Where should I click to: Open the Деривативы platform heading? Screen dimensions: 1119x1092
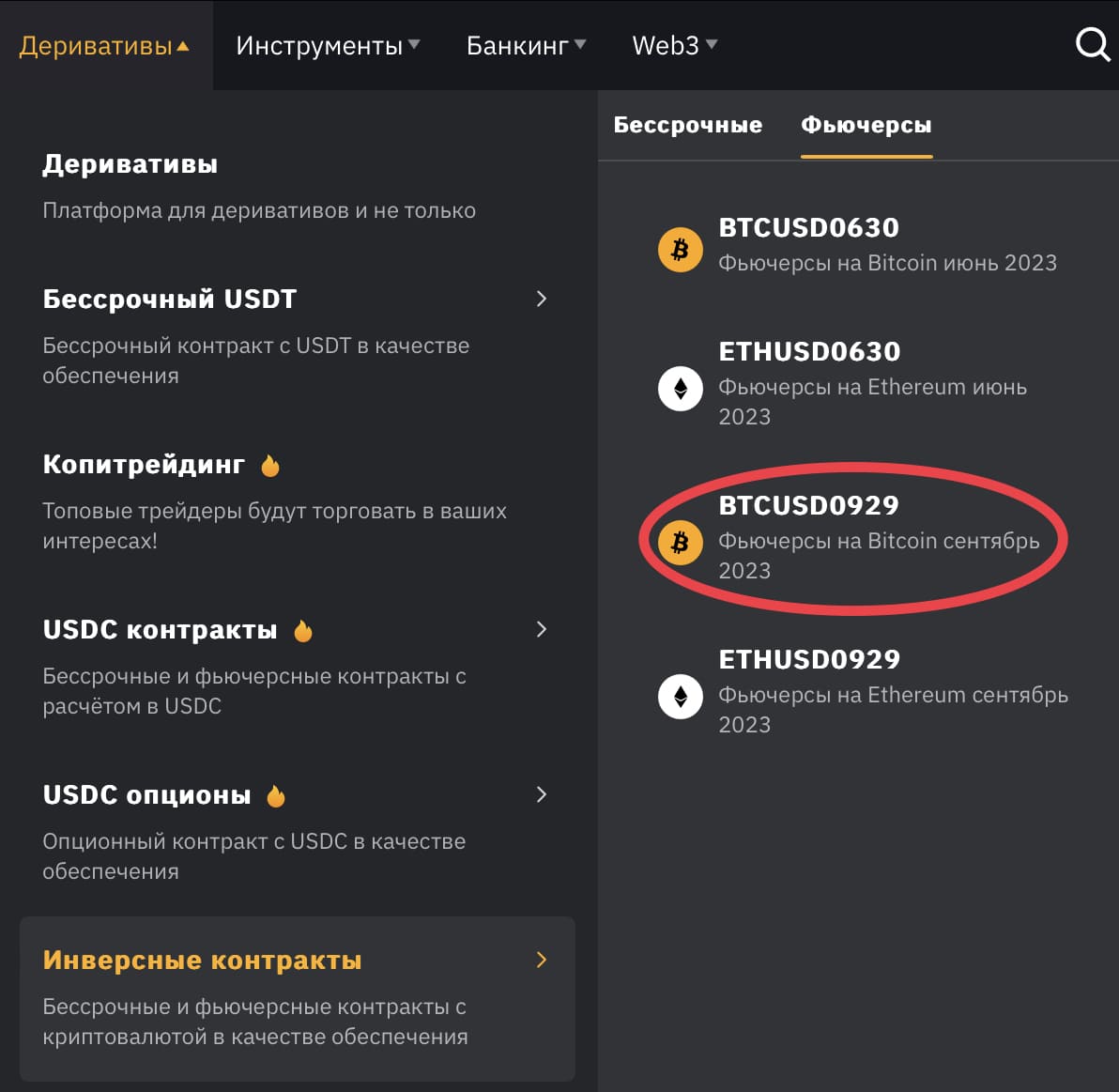tap(130, 164)
